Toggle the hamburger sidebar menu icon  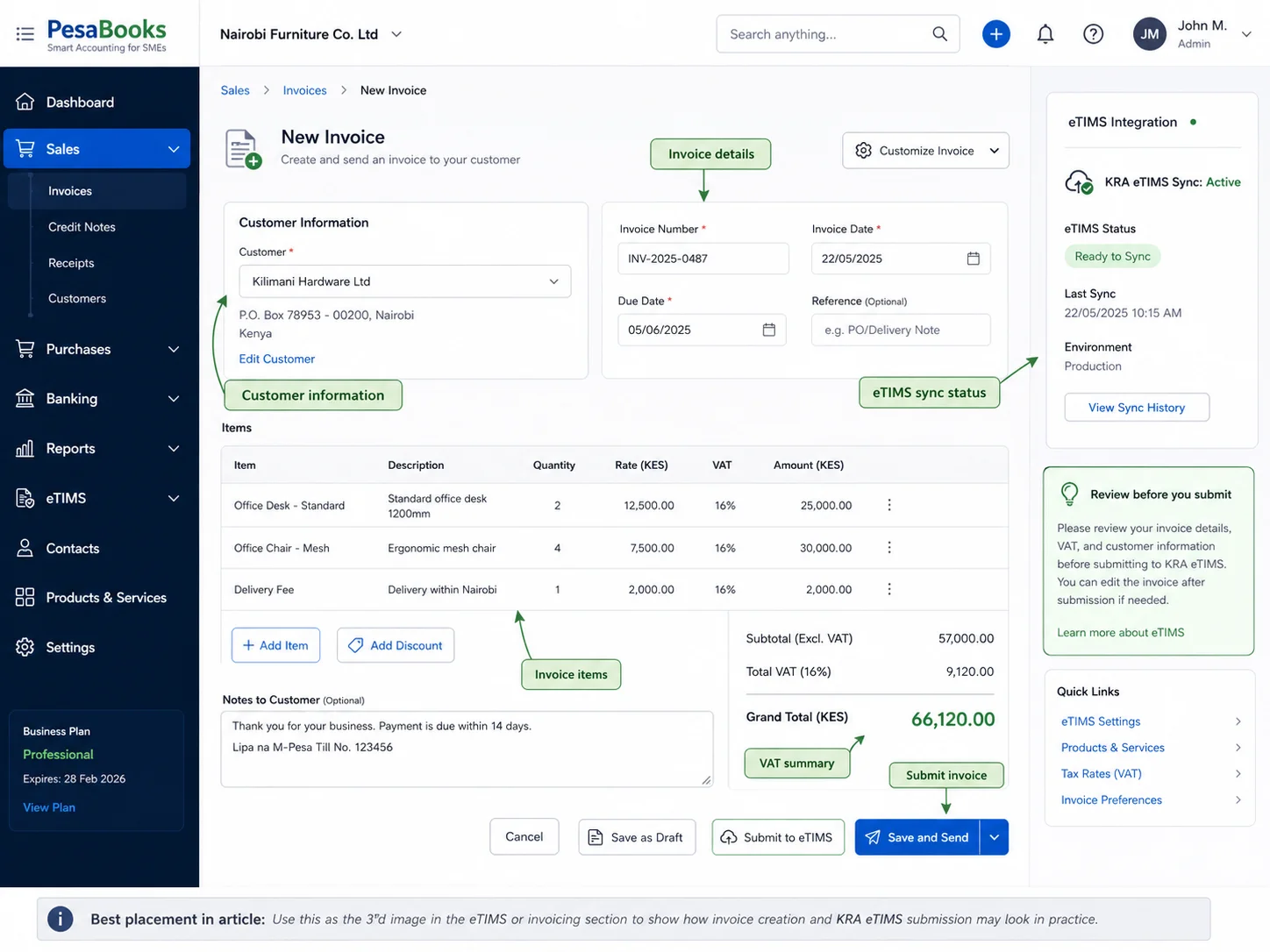25,34
